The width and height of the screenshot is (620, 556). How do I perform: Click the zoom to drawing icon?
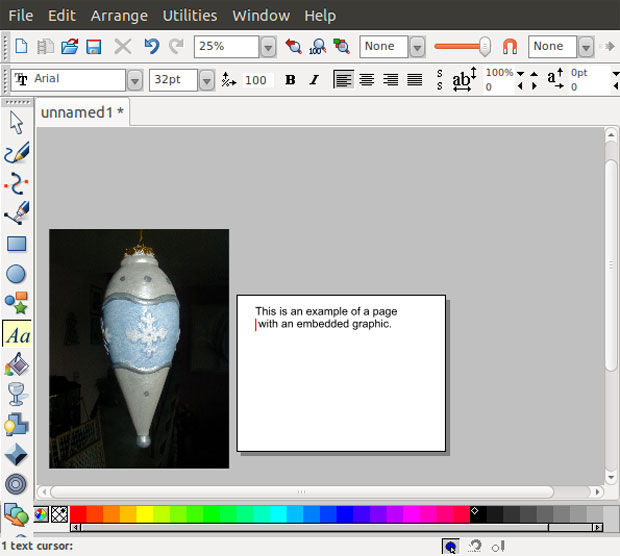(342, 47)
